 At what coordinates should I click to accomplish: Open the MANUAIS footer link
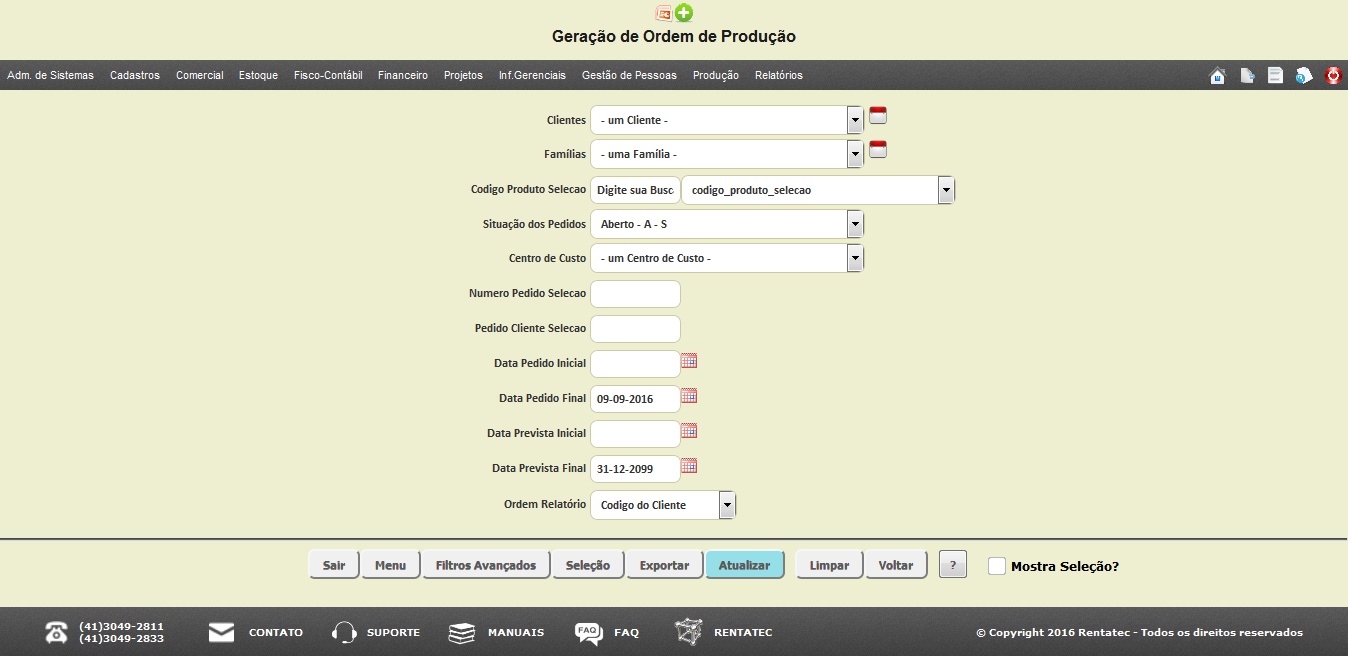coord(516,632)
